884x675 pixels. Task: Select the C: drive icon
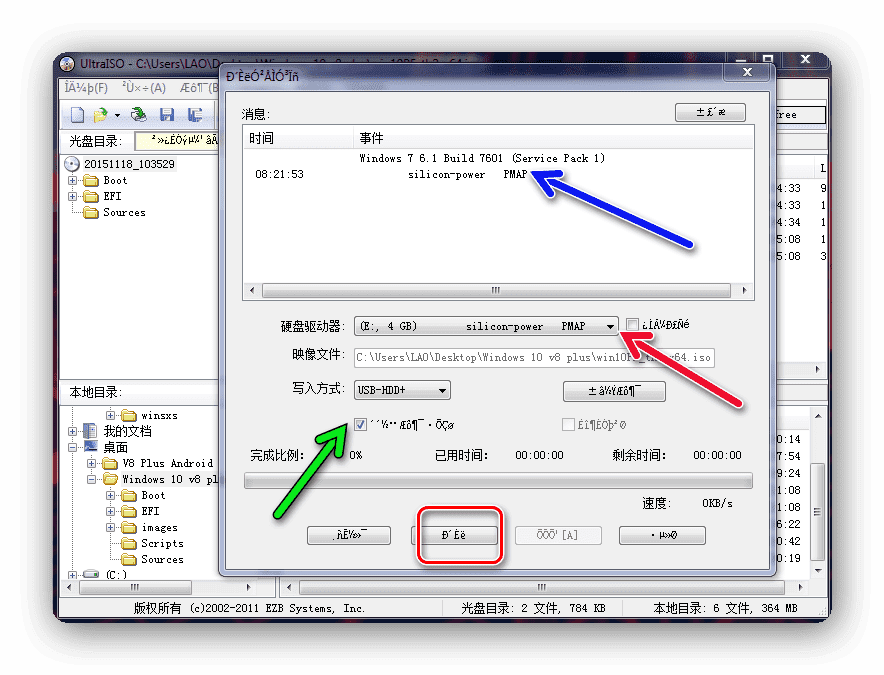(91, 574)
